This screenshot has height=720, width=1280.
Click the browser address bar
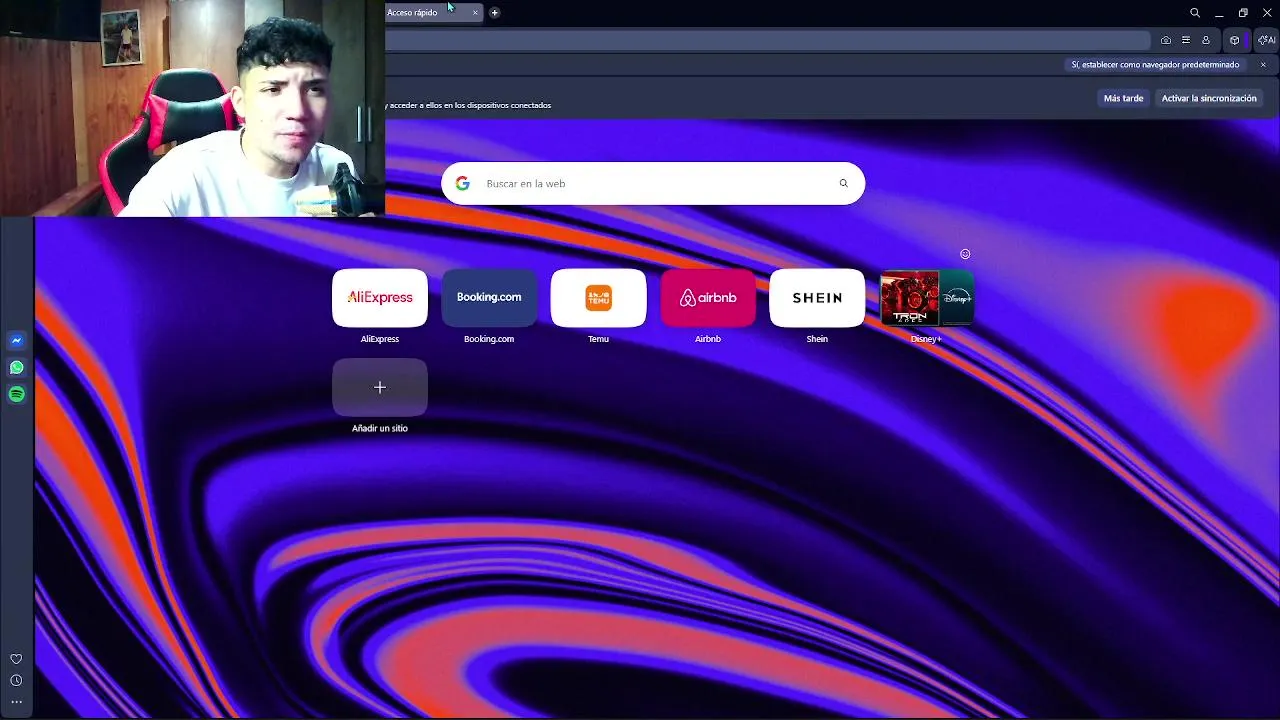pos(768,40)
